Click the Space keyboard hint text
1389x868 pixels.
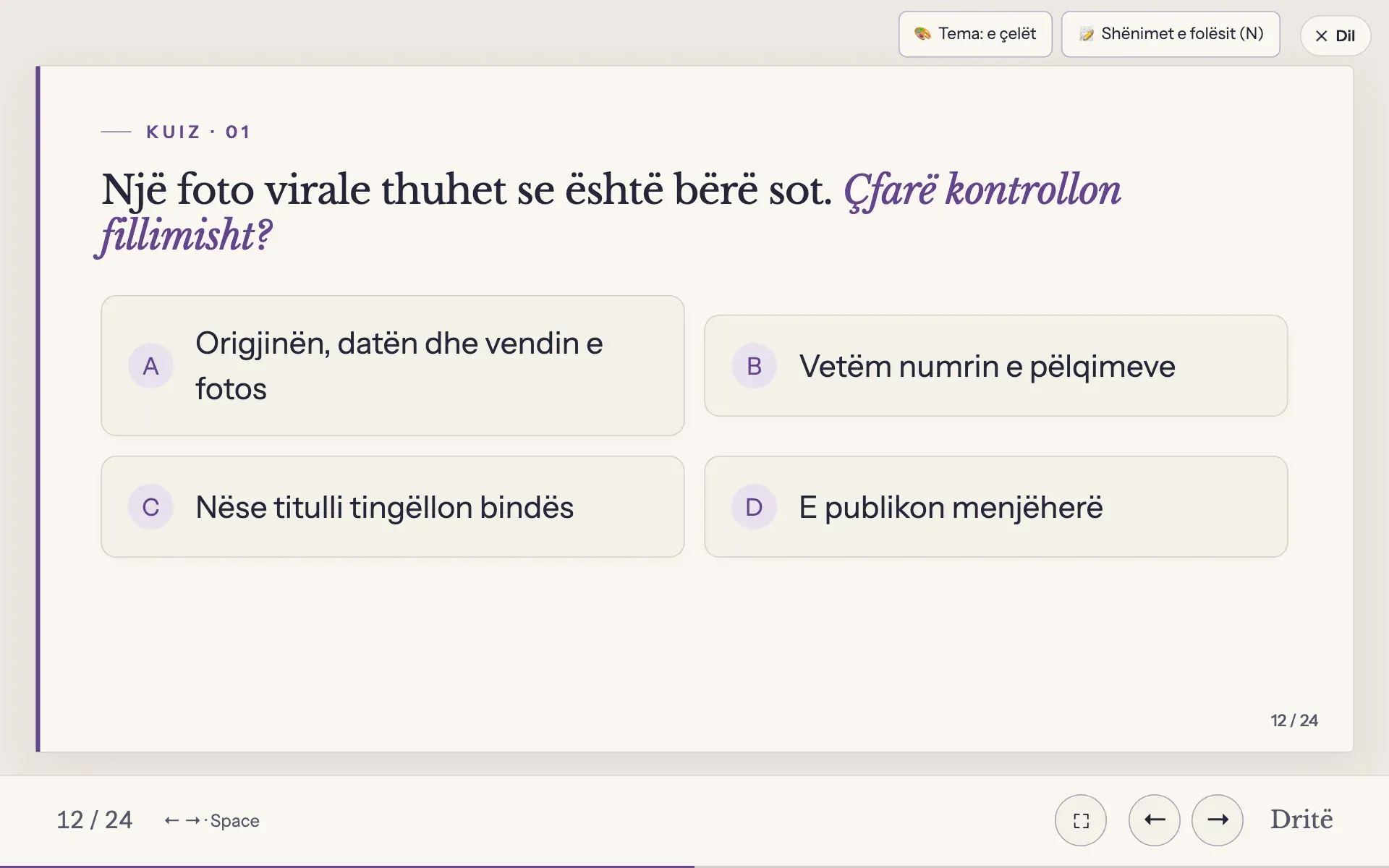tap(234, 820)
